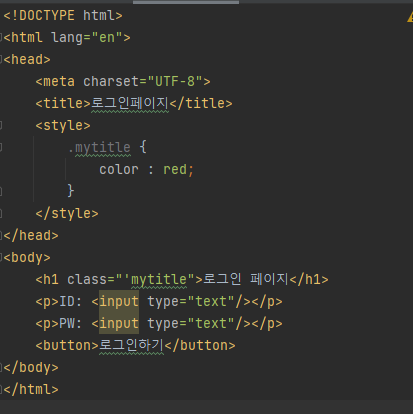Click the opening <title> tag

tap(63, 104)
